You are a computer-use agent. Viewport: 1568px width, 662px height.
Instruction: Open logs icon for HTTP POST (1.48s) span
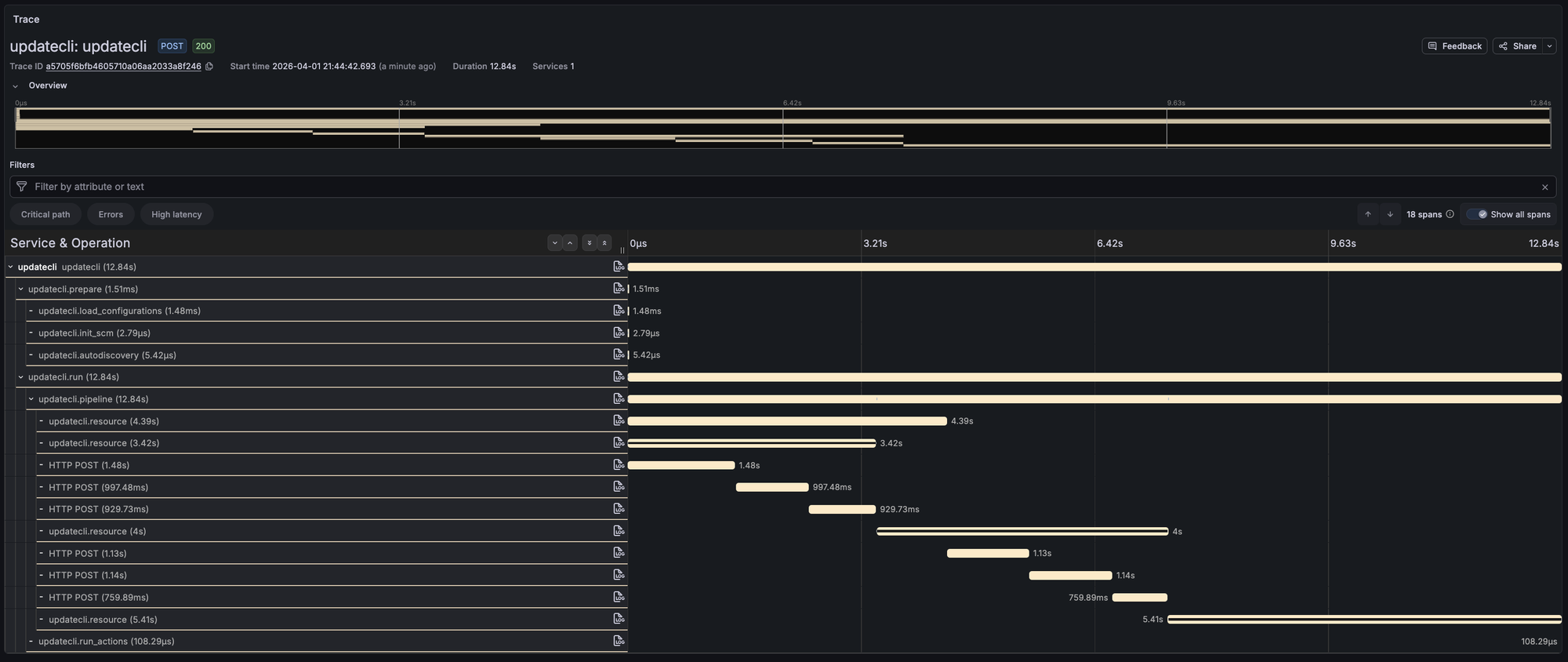(x=619, y=465)
